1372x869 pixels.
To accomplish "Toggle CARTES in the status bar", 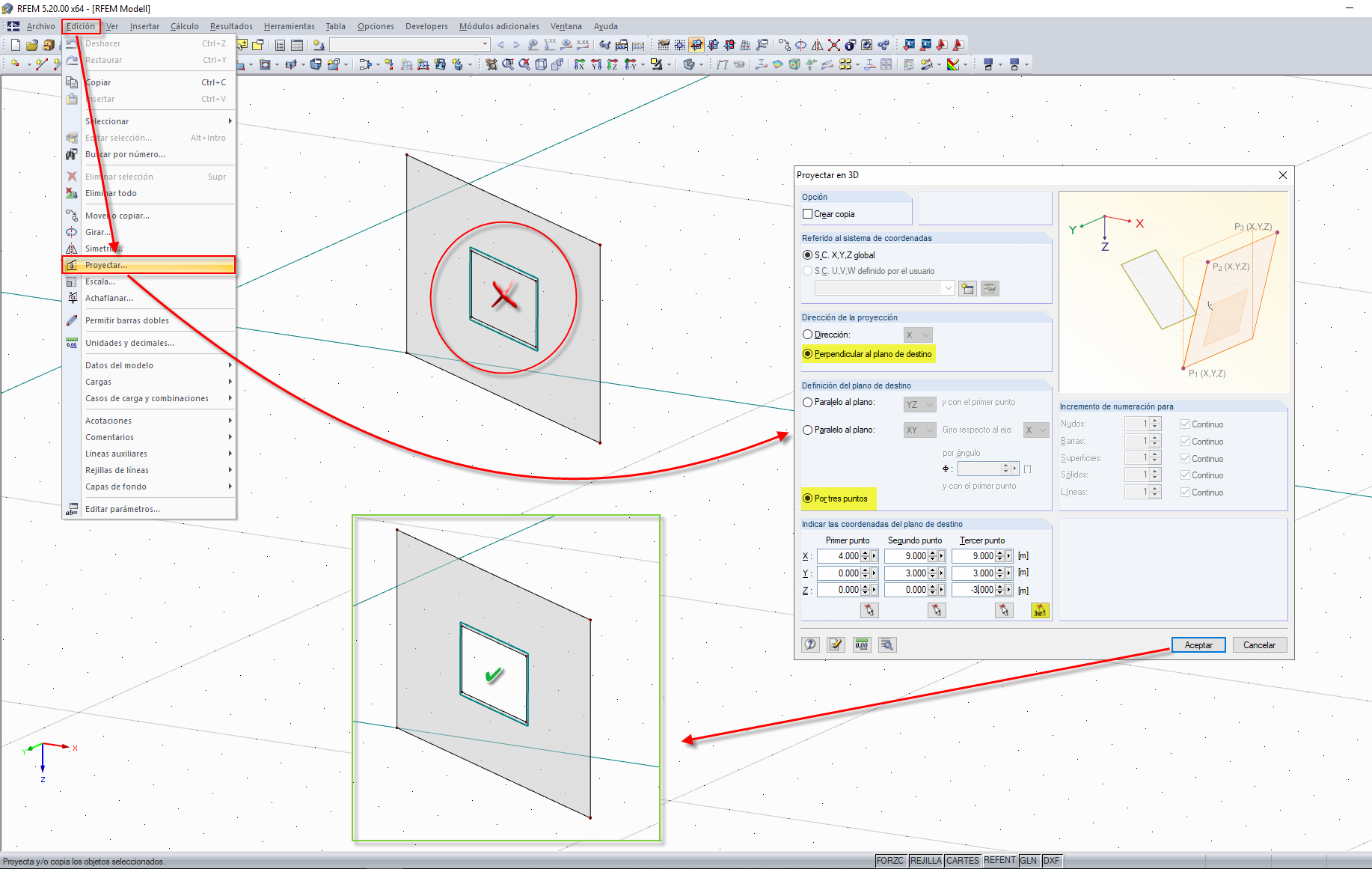I will (x=962, y=861).
